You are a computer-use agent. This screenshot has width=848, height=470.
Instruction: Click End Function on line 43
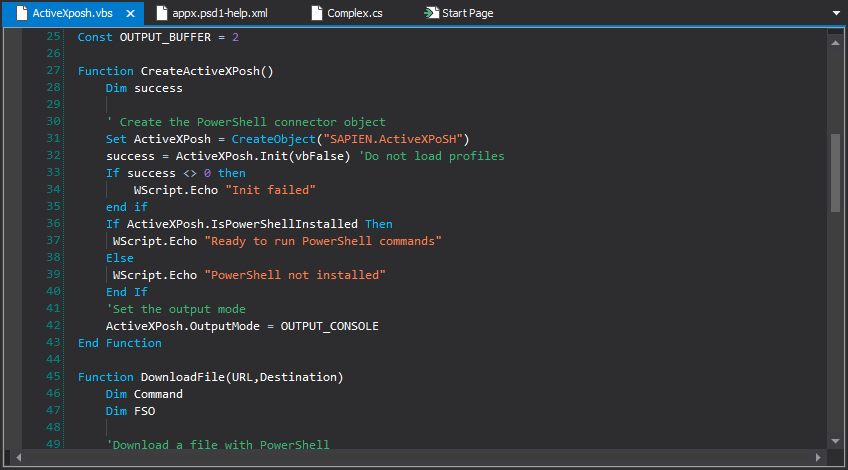click(x=120, y=343)
